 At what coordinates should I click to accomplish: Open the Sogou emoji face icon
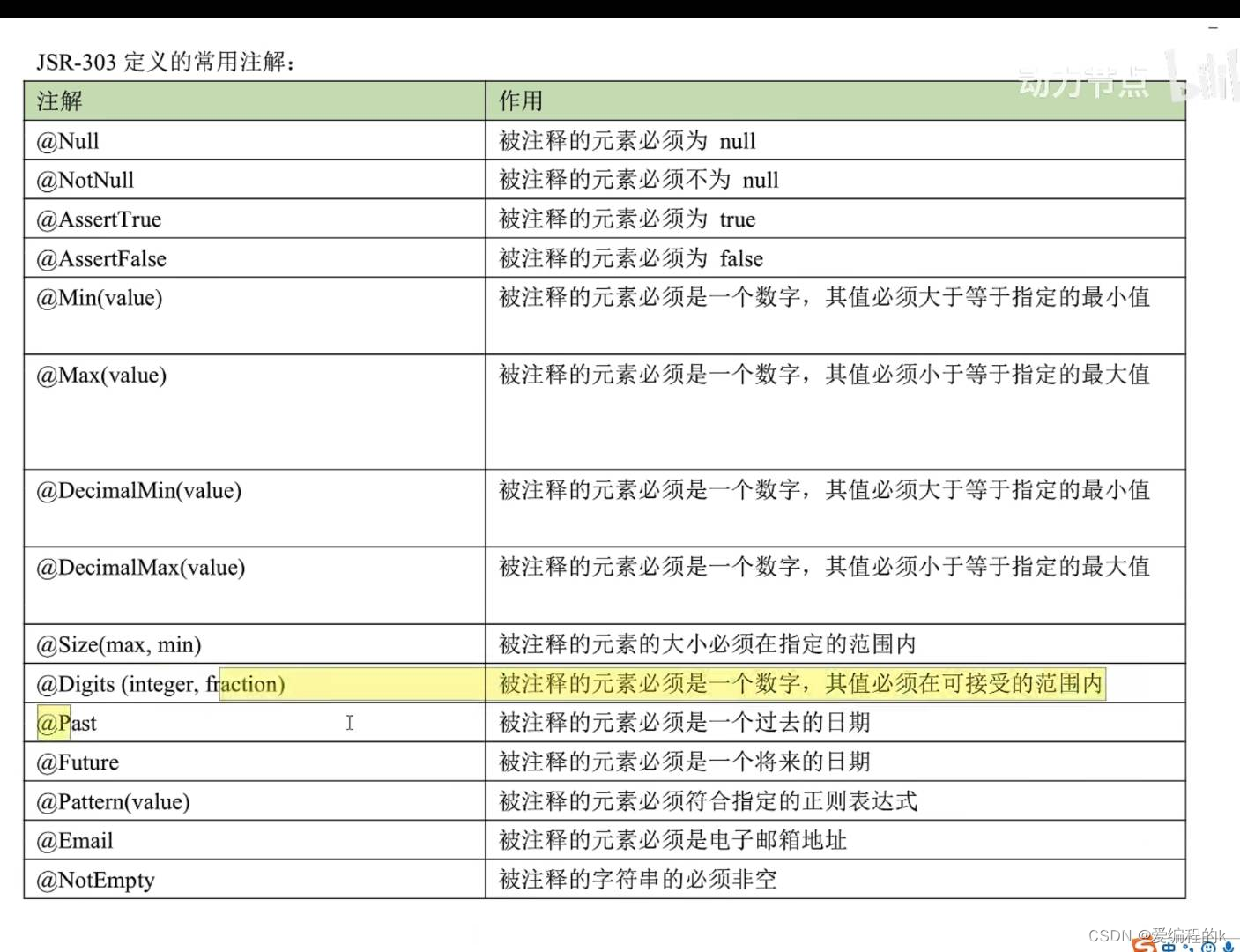[1208, 947]
